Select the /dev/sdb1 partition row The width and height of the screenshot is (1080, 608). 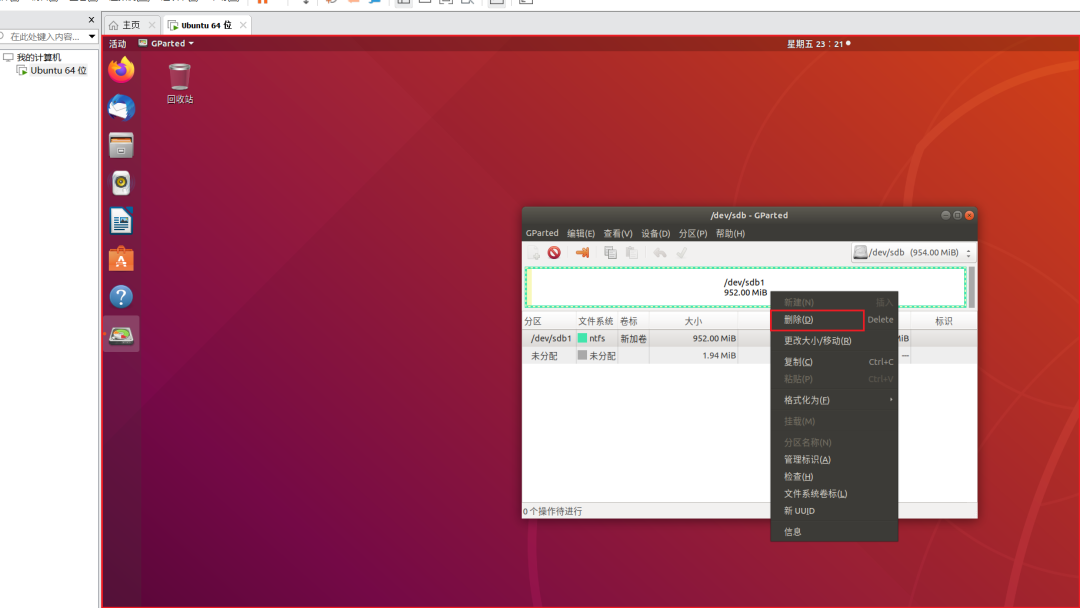[x=749, y=338]
